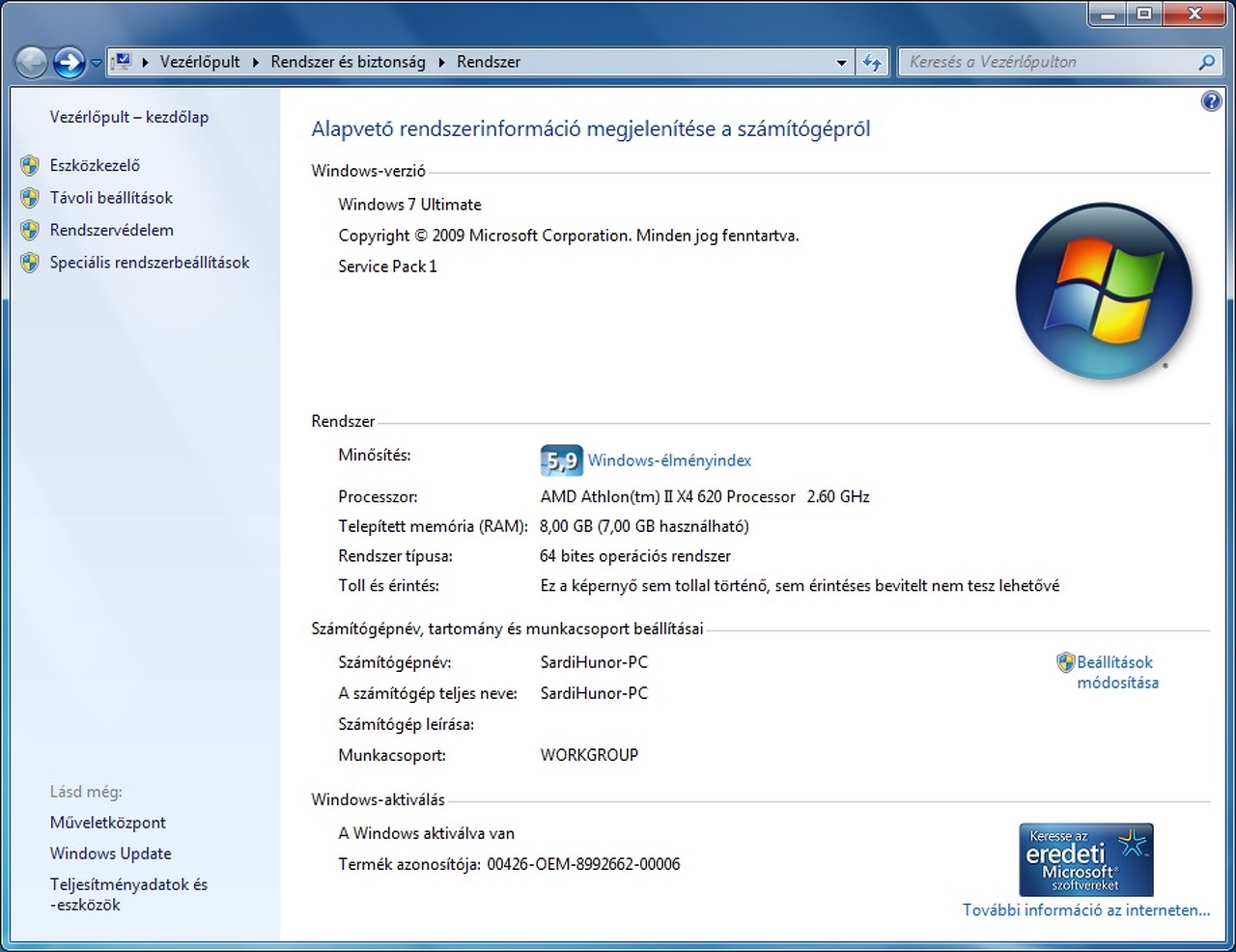This screenshot has height=952, width=1236.
Task: Click the Forward navigation arrow button
Action: [x=69, y=63]
